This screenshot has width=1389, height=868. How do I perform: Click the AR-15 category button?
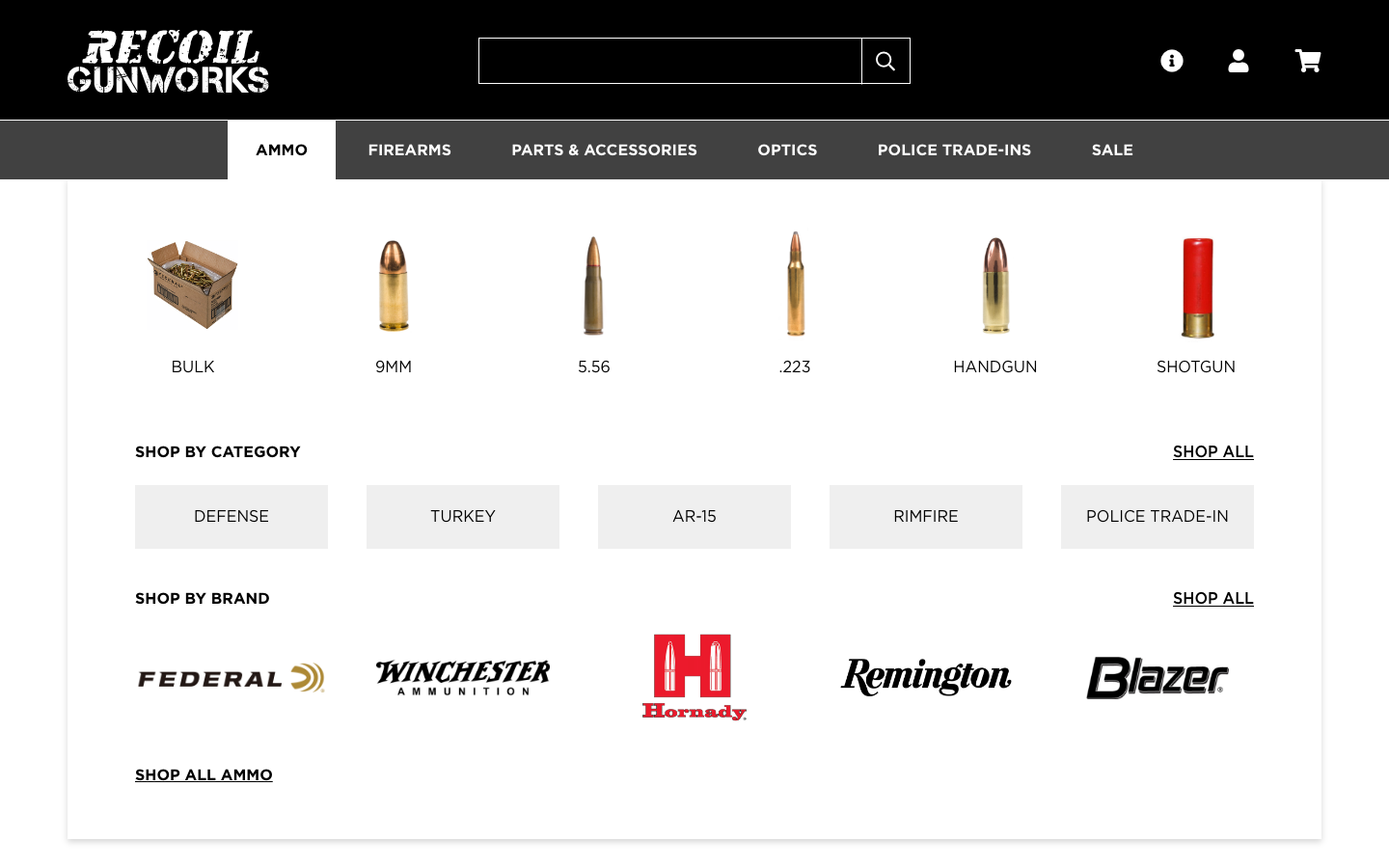[694, 517]
